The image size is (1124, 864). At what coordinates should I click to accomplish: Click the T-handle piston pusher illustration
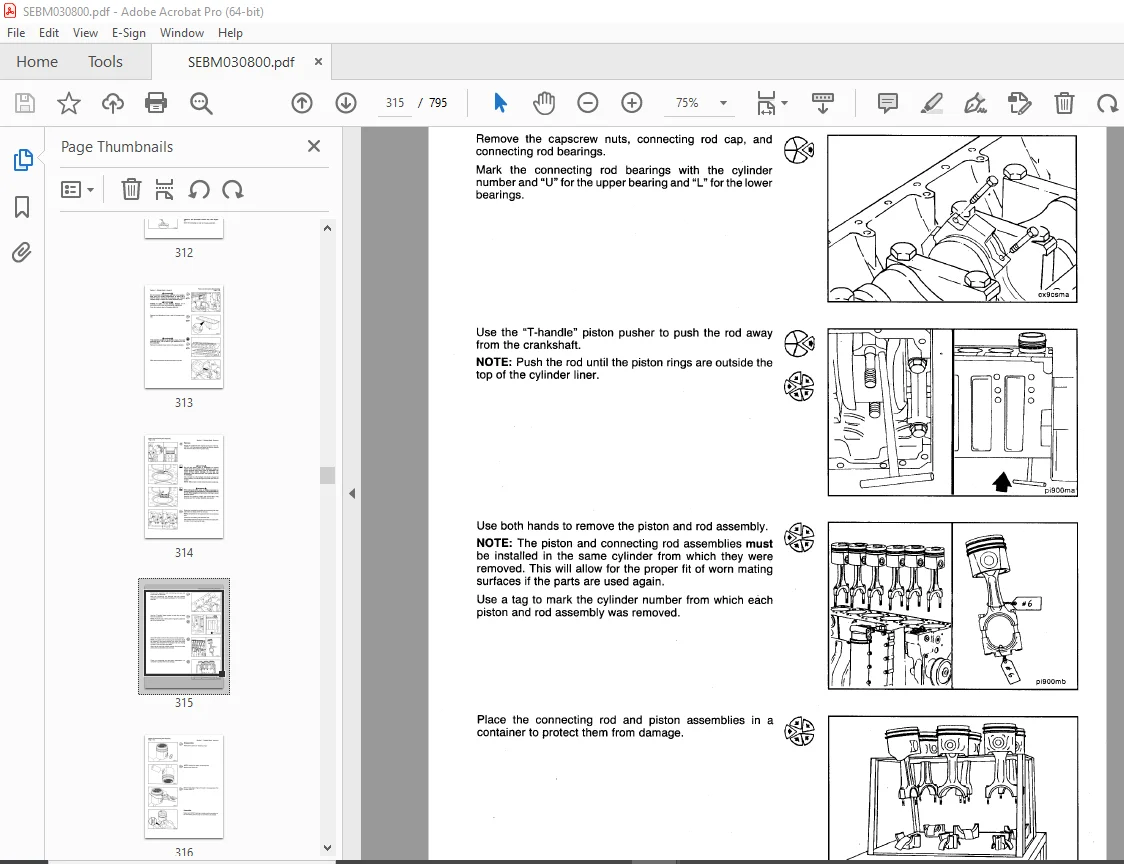pos(952,412)
